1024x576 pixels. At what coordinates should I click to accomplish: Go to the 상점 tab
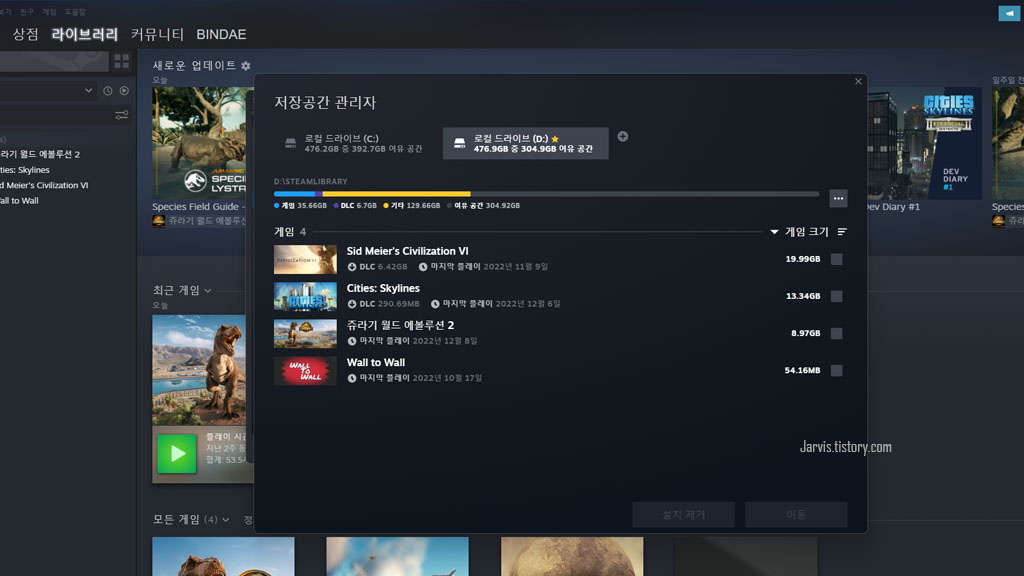point(25,35)
